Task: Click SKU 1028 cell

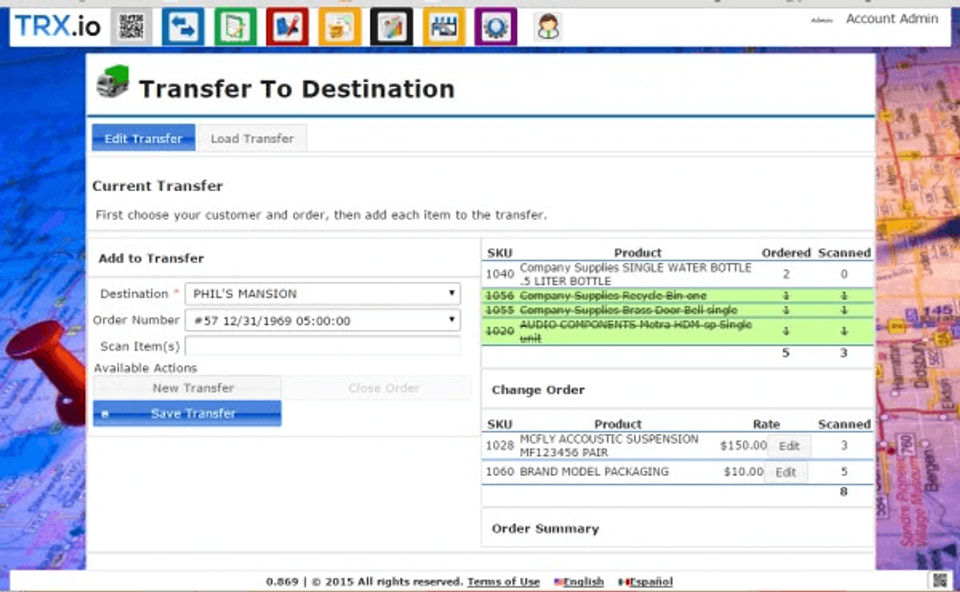Action: [500, 446]
